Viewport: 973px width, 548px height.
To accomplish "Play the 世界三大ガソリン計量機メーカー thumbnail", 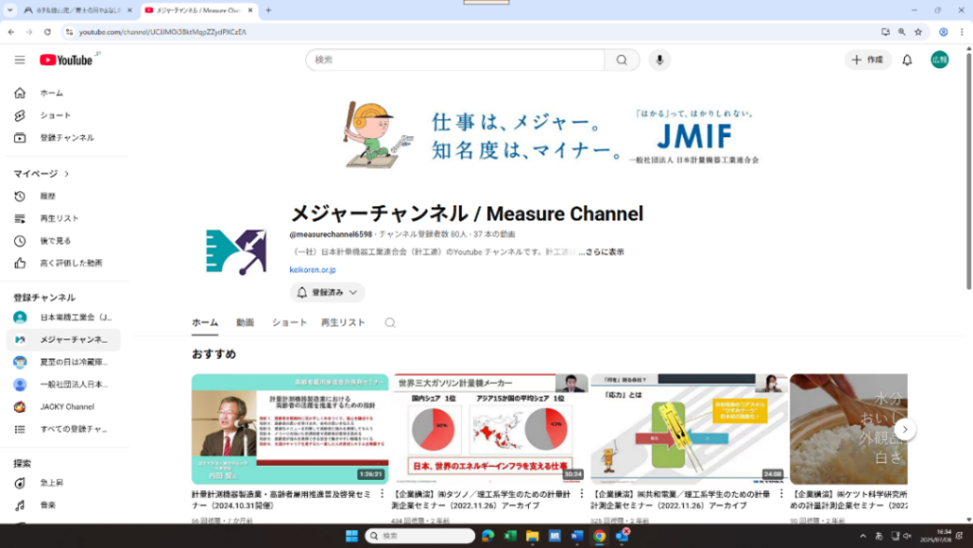I will pyautogui.click(x=491, y=429).
